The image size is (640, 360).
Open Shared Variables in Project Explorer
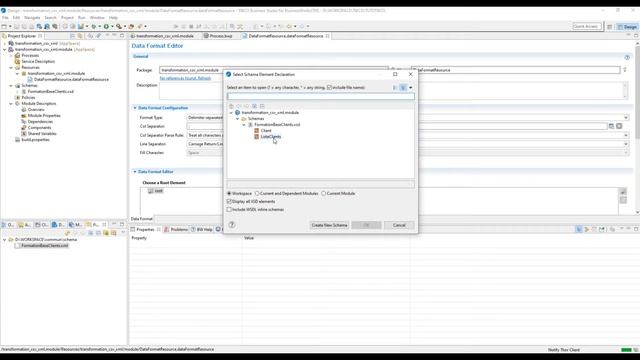(42, 133)
